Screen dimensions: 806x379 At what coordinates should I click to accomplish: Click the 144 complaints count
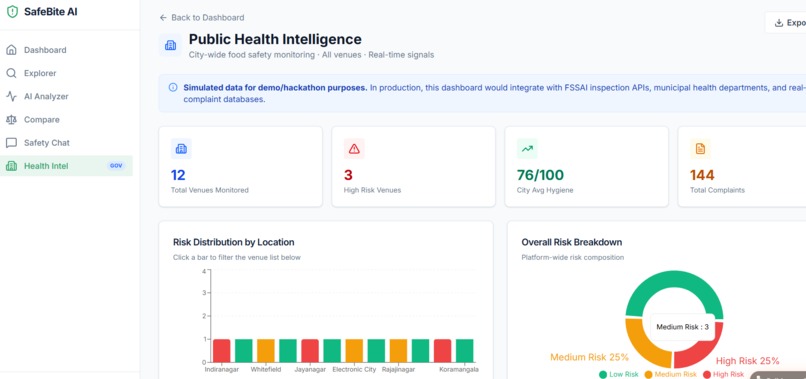(702, 175)
